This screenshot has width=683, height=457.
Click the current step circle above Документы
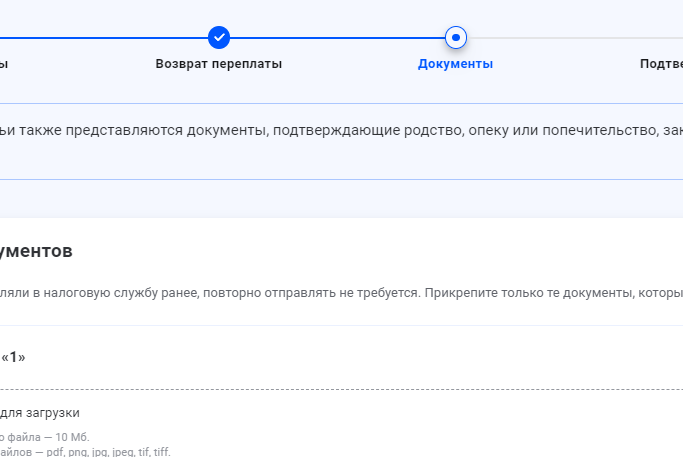pyautogui.click(x=456, y=38)
